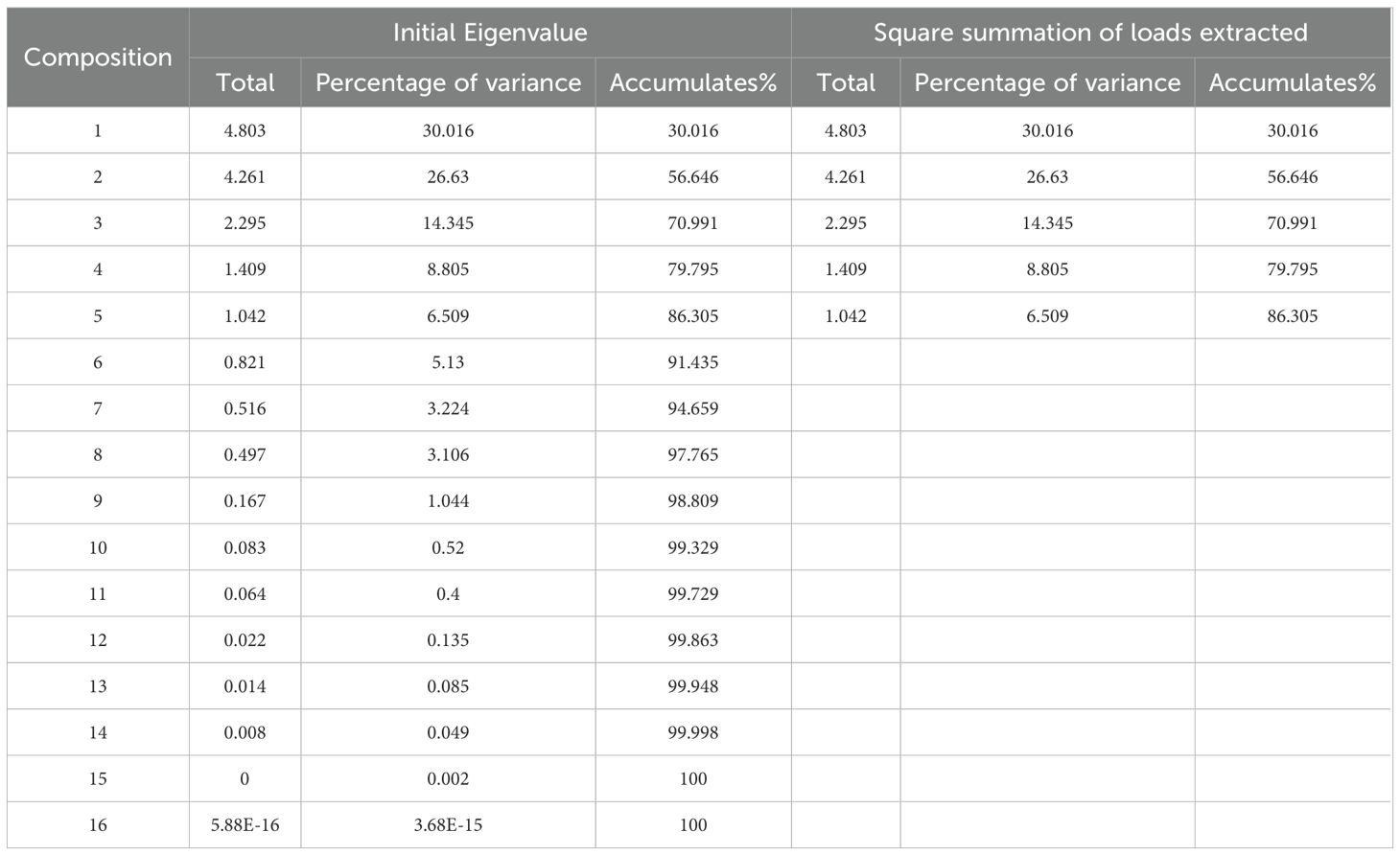Image resolution: width=1400 pixels, height=855 pixels.
Task: Select the 99.998 accumulated cell
Action: click(x=692, y=732)
